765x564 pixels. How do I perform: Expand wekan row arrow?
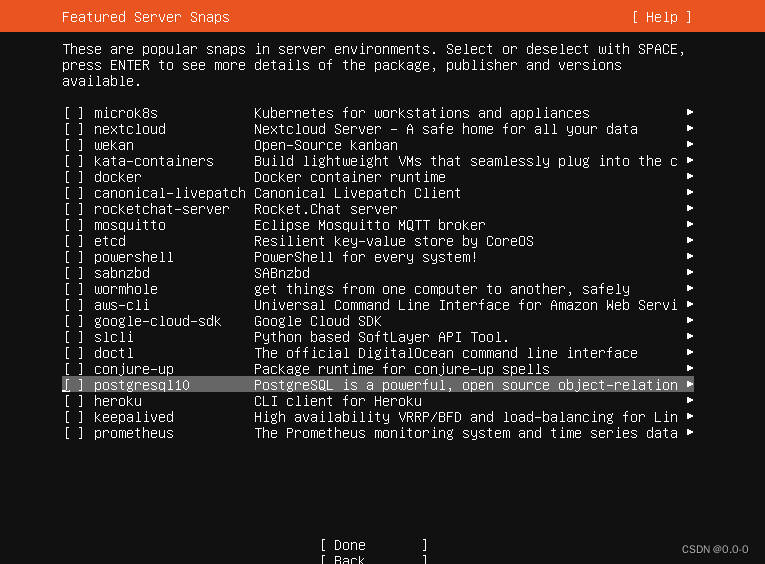[690, 144]
